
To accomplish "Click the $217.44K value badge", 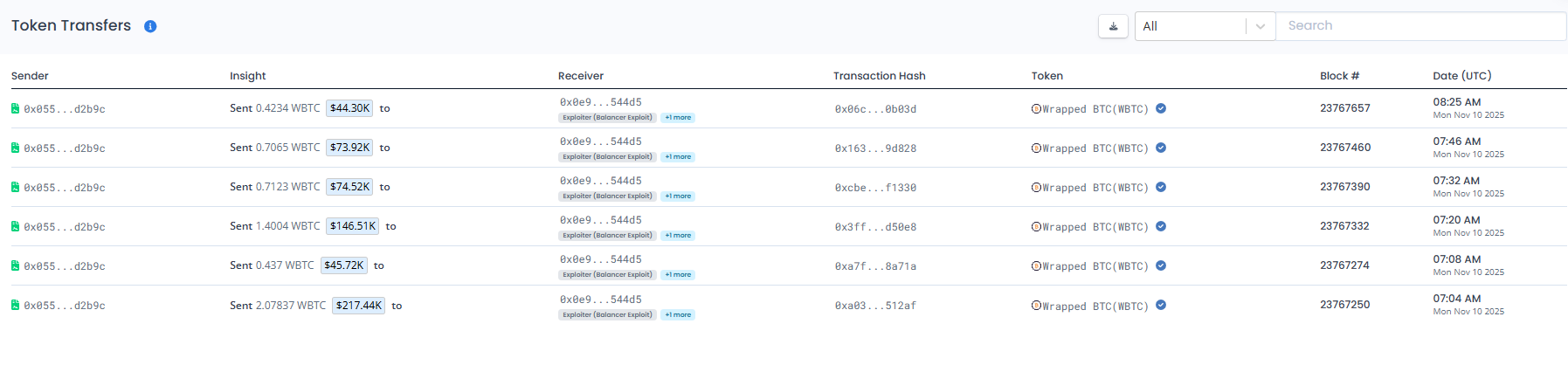I will point(359,306).
